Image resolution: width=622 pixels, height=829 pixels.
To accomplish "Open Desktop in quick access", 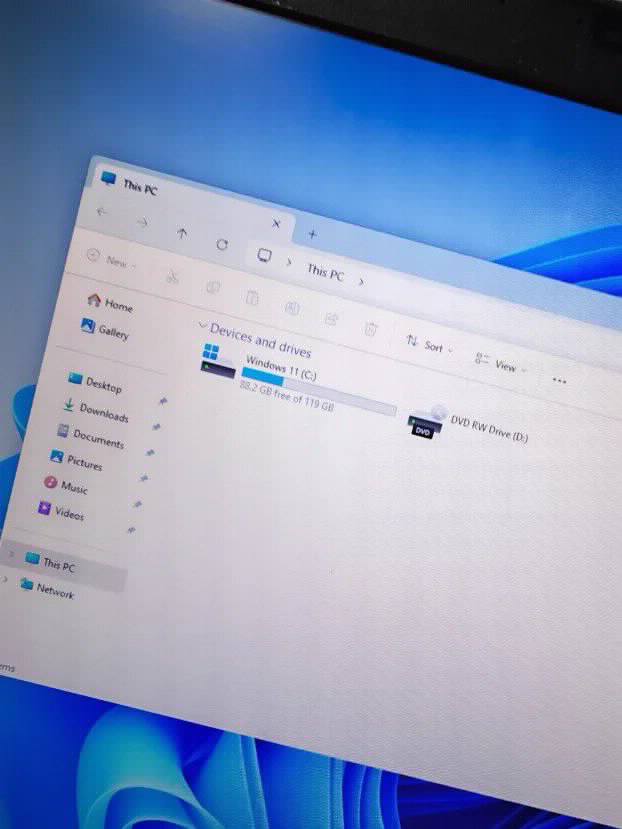I will 95,383.
